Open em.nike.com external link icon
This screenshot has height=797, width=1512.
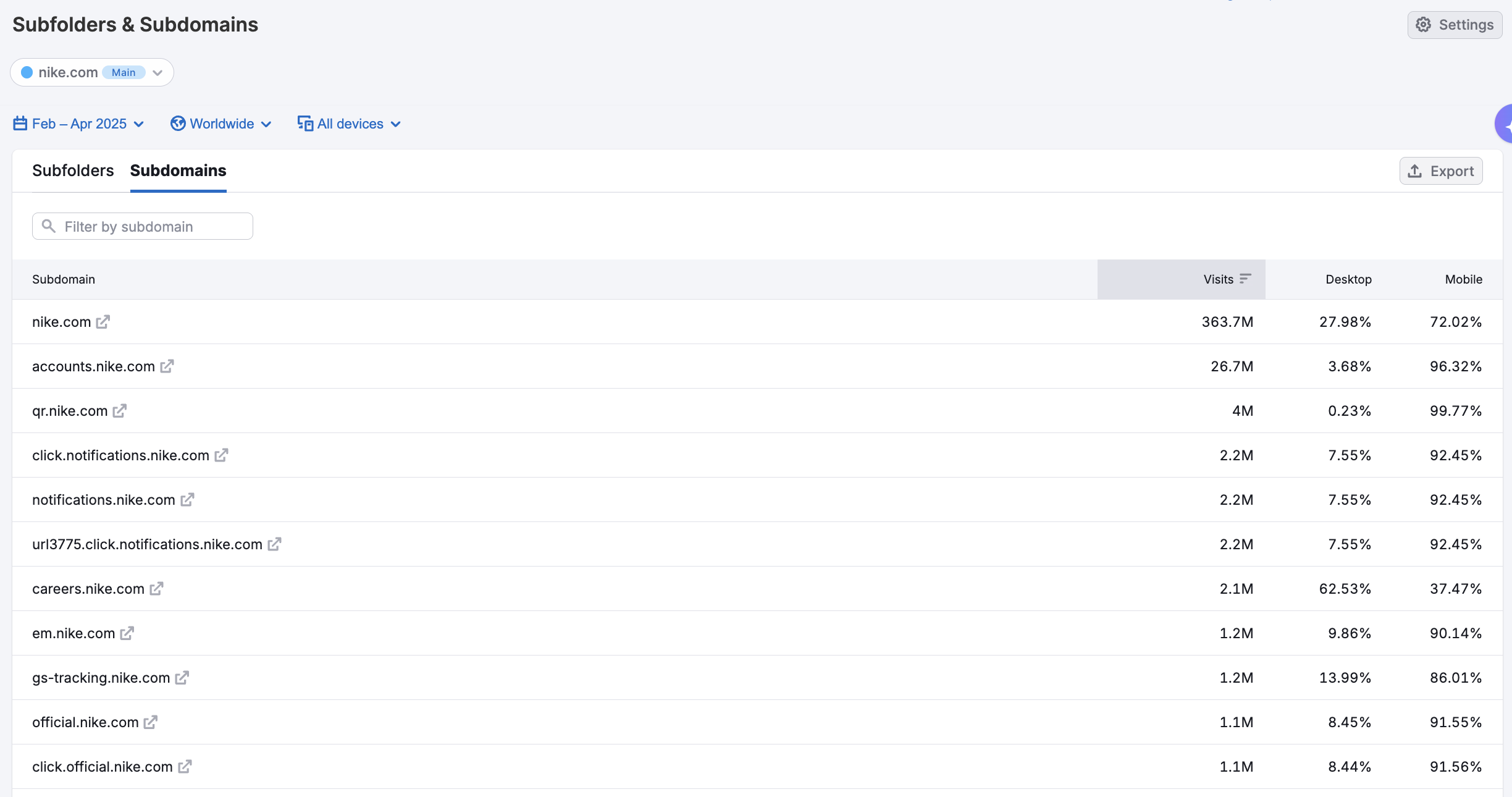[127, 633]
